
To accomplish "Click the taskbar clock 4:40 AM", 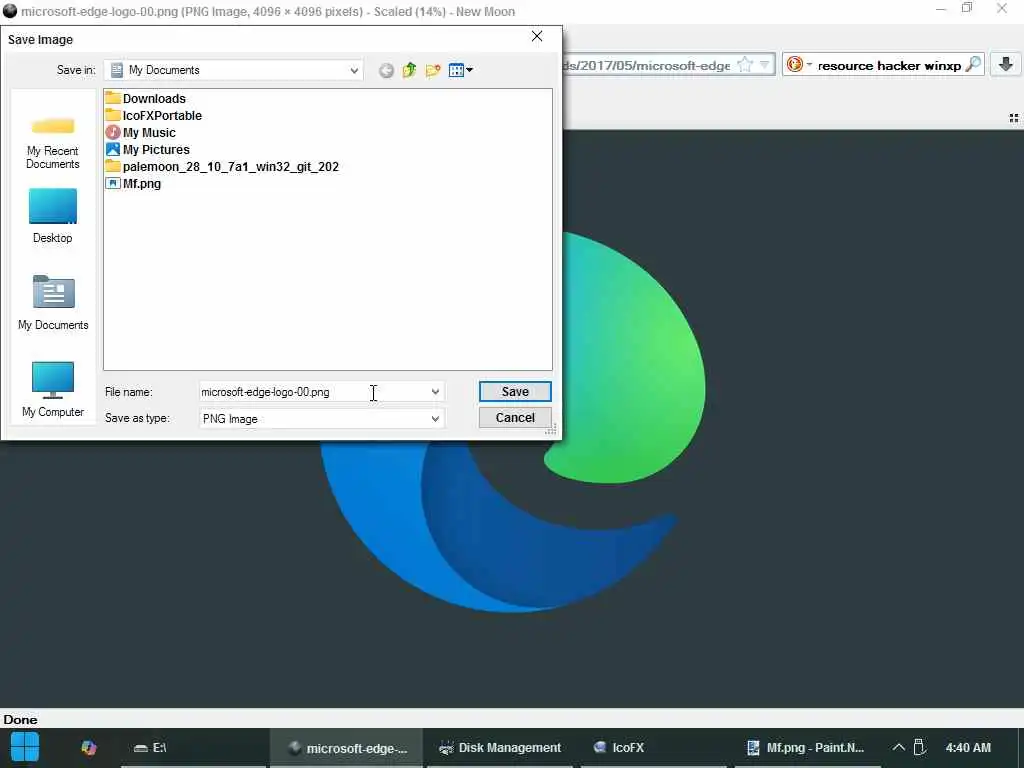I will point(968,748).
